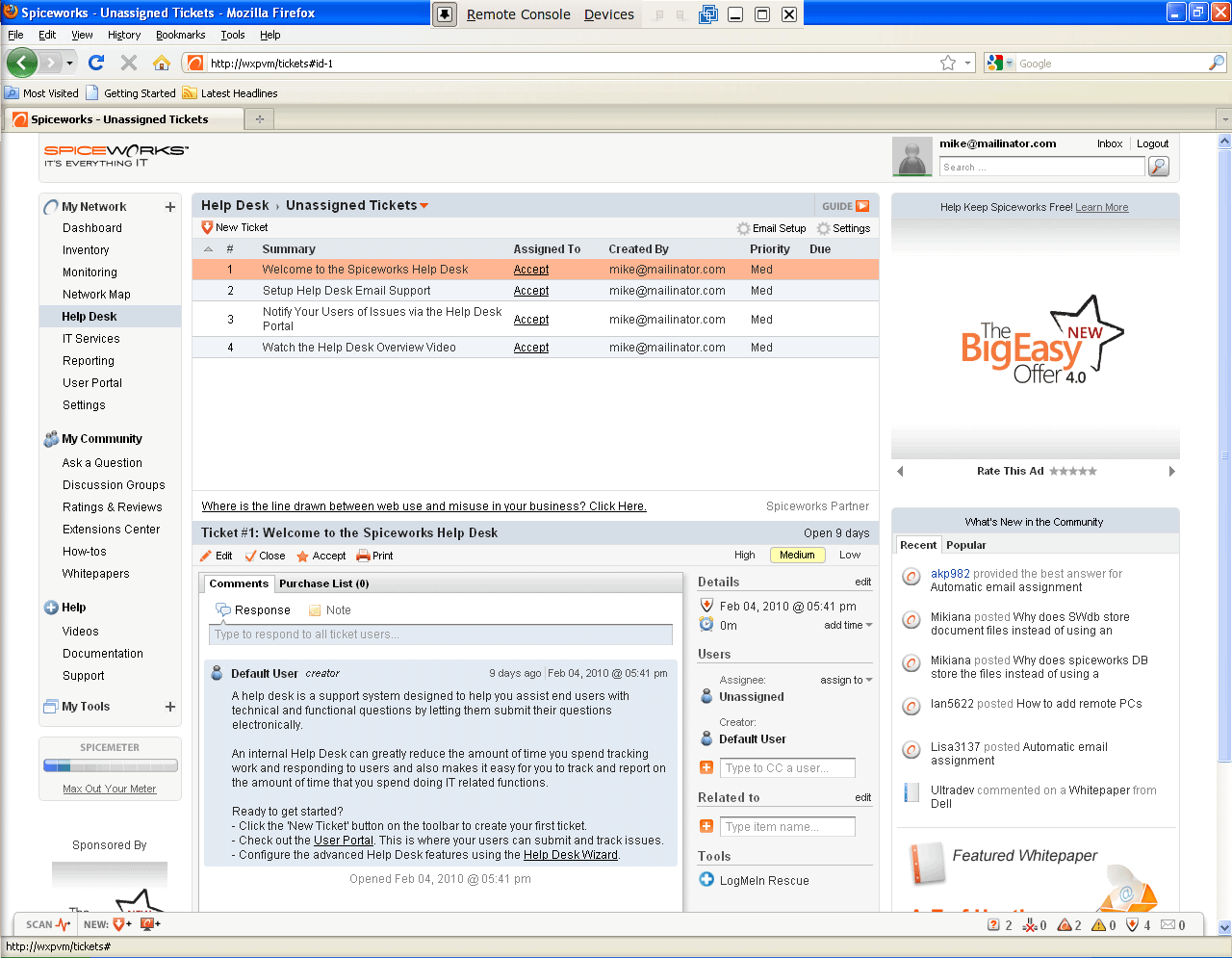This screenshot has width=1232, height=958.
Task: Open Unassigned Tickets view dropdown arrow
Action: [423, 206]
